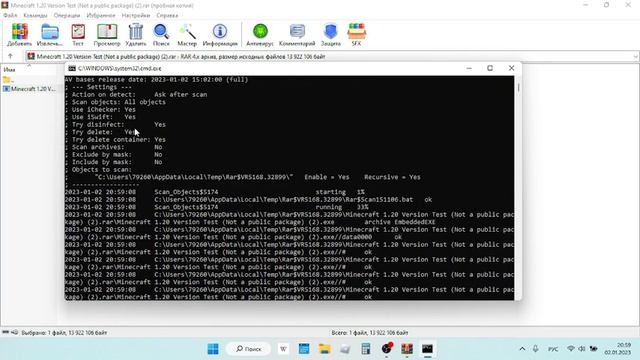Click the microphone tray icon
This screenshot has width=640, height=360.
[536, 349]
